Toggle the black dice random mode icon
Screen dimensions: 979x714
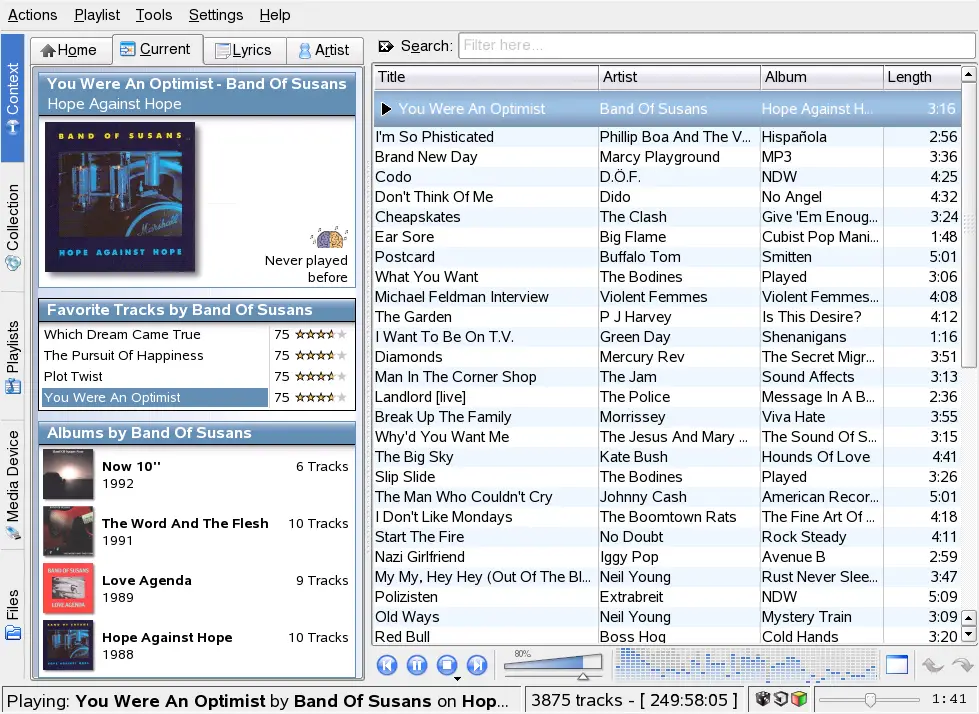763,699
